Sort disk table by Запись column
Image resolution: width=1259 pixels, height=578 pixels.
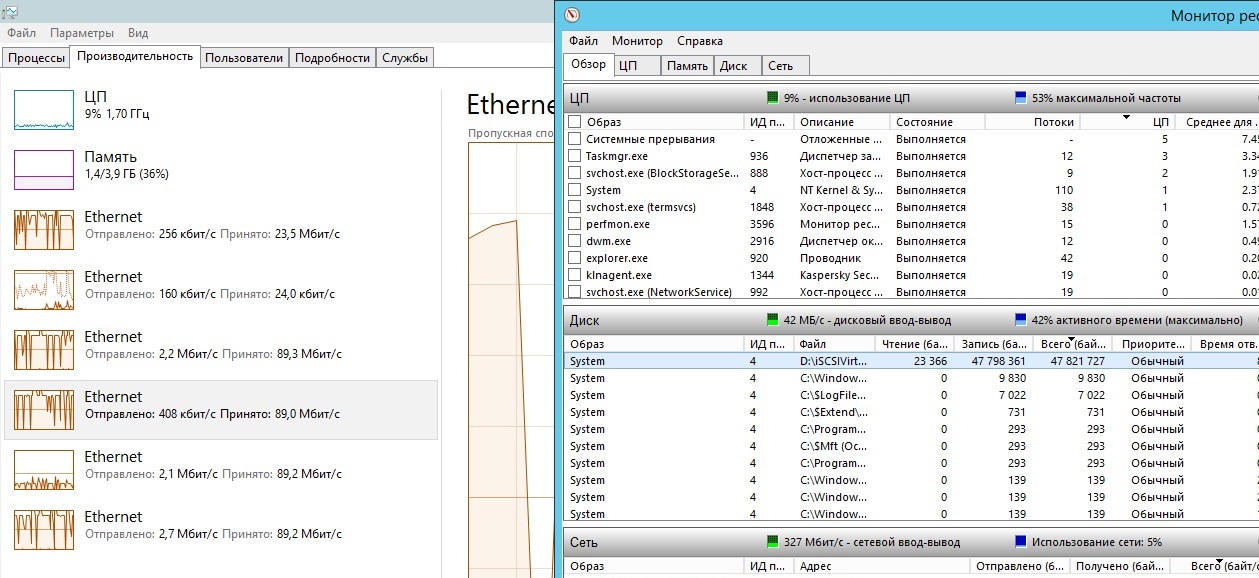(x=992, y=344)
